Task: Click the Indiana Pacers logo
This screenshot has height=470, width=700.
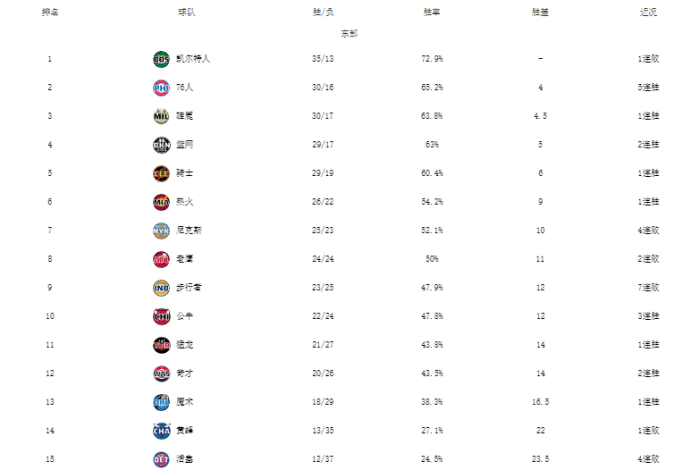Action: tap(162, 288)
